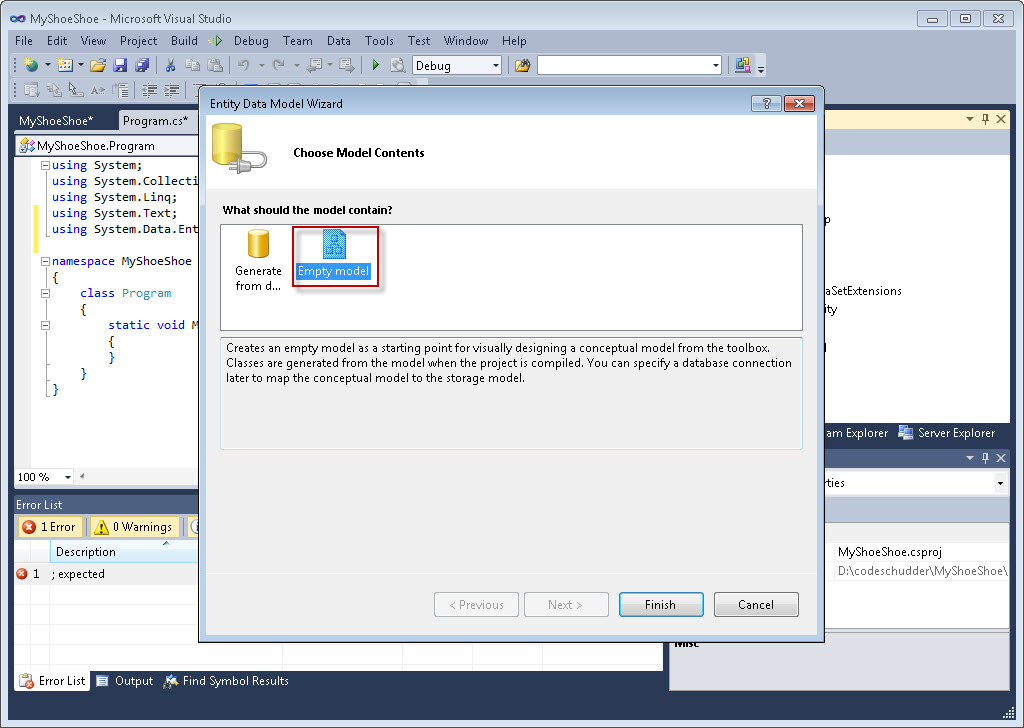Click the New Project toolbar icon
Viewport: 1024px width, 728px height.
coord(30,65)
